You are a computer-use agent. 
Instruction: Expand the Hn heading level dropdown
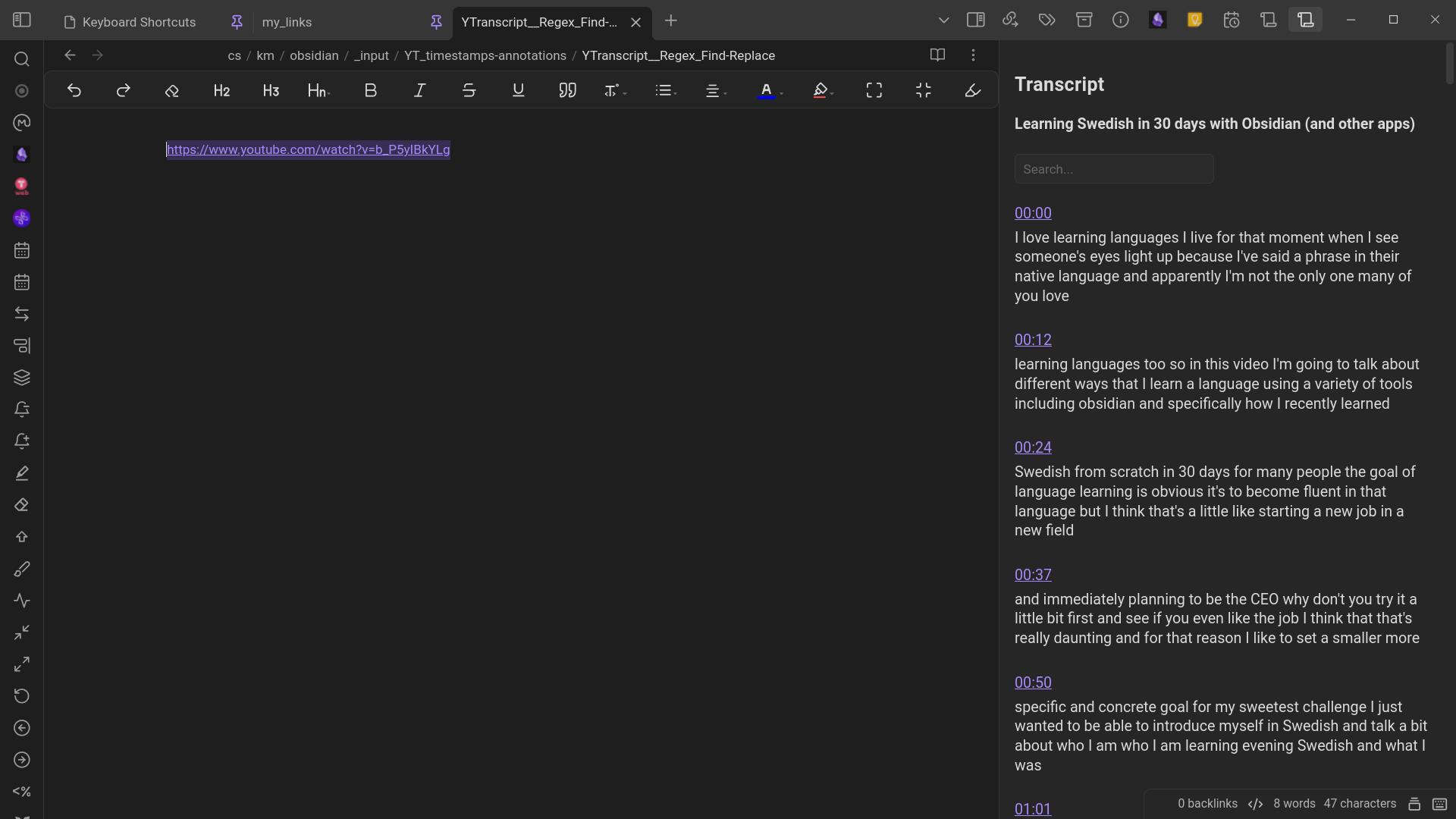319,91
